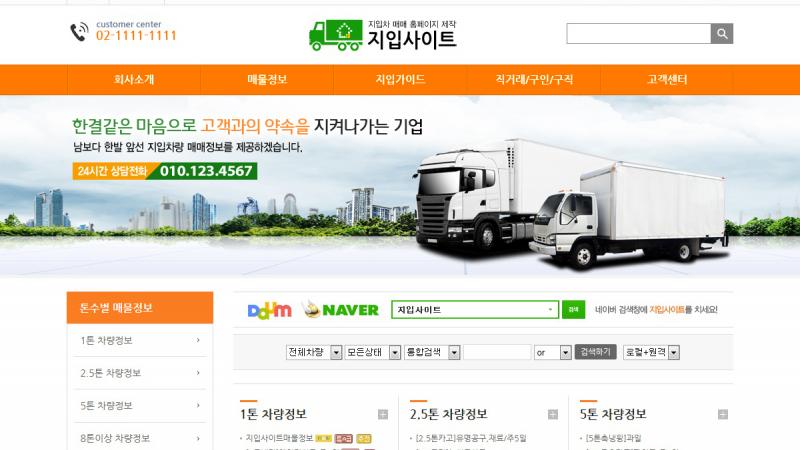Screen dimensions: 800x450
Task: Open the 모든상태 dropdown
Action: point(372,352)
